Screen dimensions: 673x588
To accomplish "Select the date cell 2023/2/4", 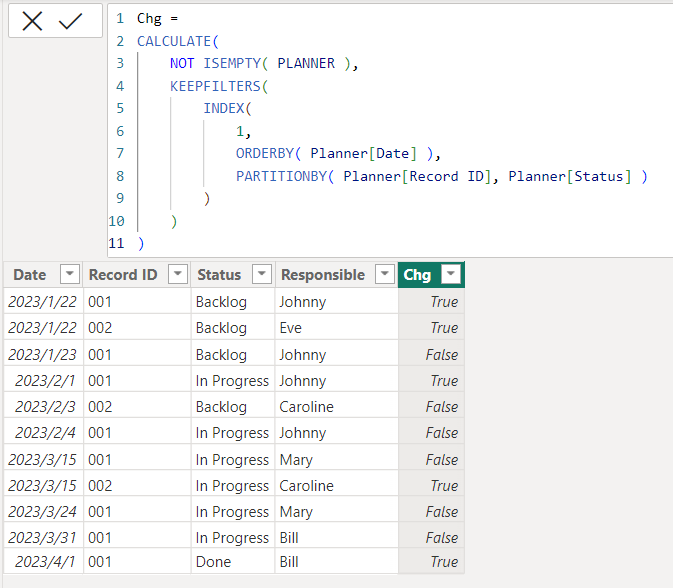I will (45, 433).
